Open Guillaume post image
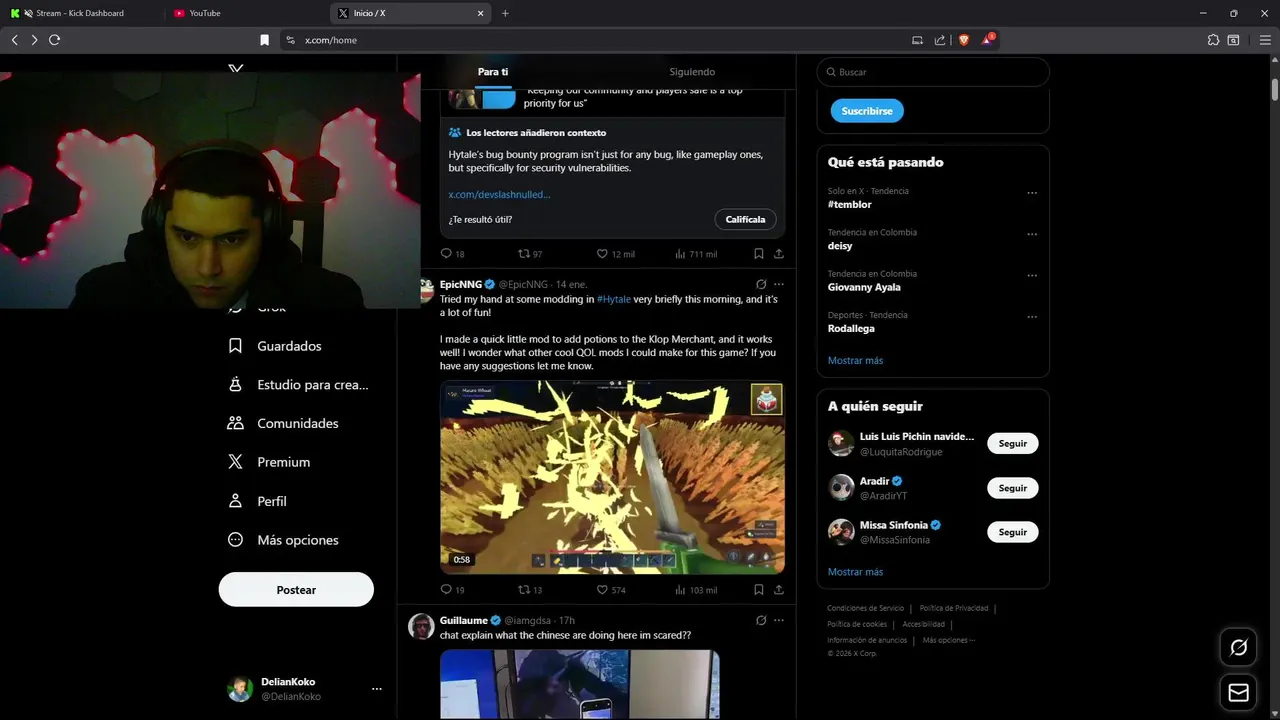The width and height of the screenshot is (1280, 720). 580,684
